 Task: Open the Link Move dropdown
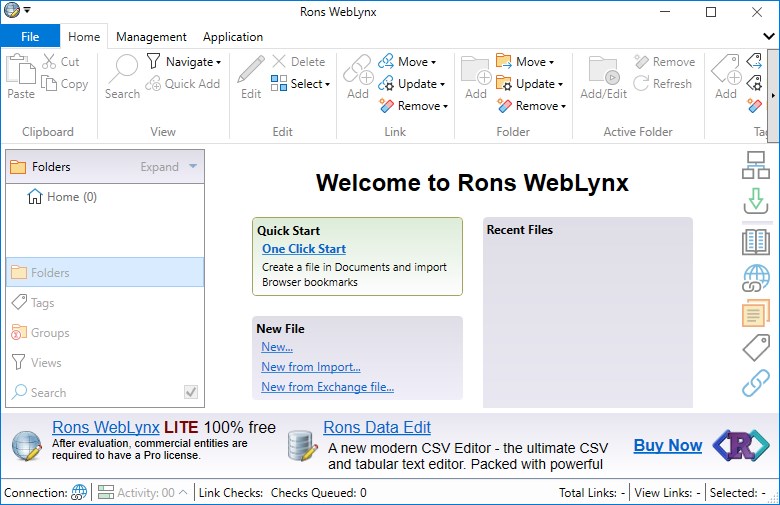pos(407,62)
